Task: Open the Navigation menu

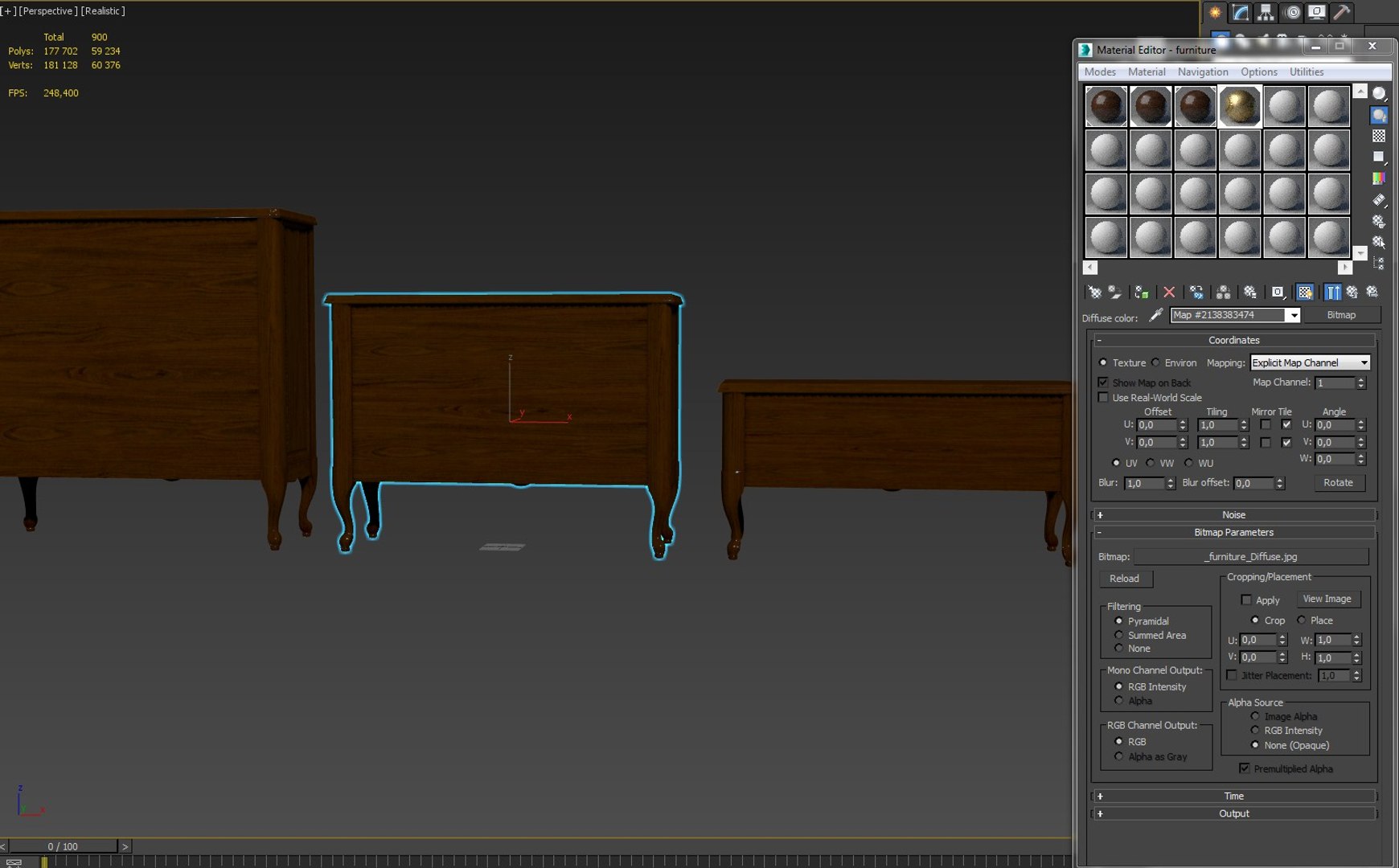Action: coord(1203,72)
